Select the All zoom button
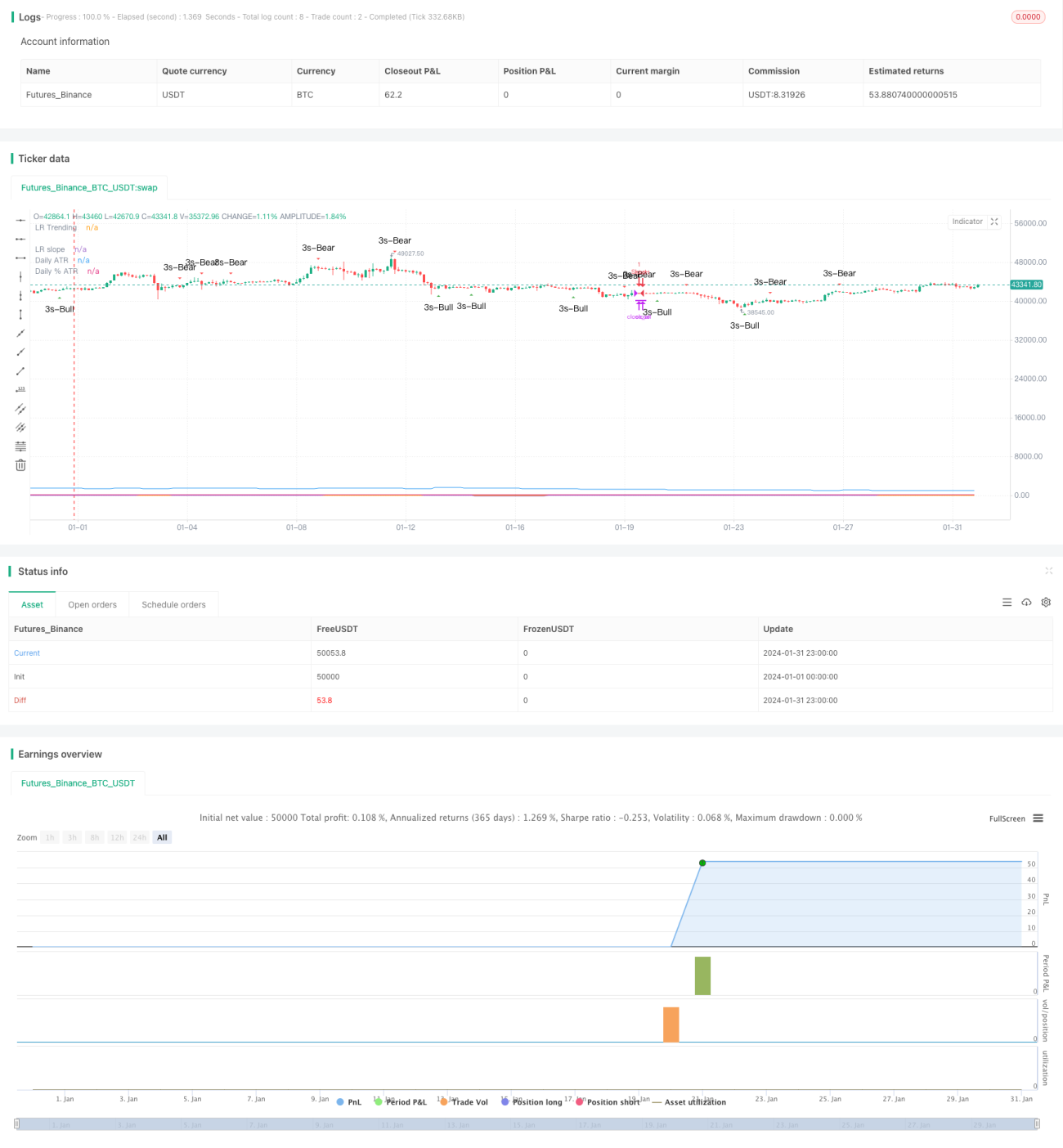Viewport: 1063px width, 1148px height. tap(162, 837)
